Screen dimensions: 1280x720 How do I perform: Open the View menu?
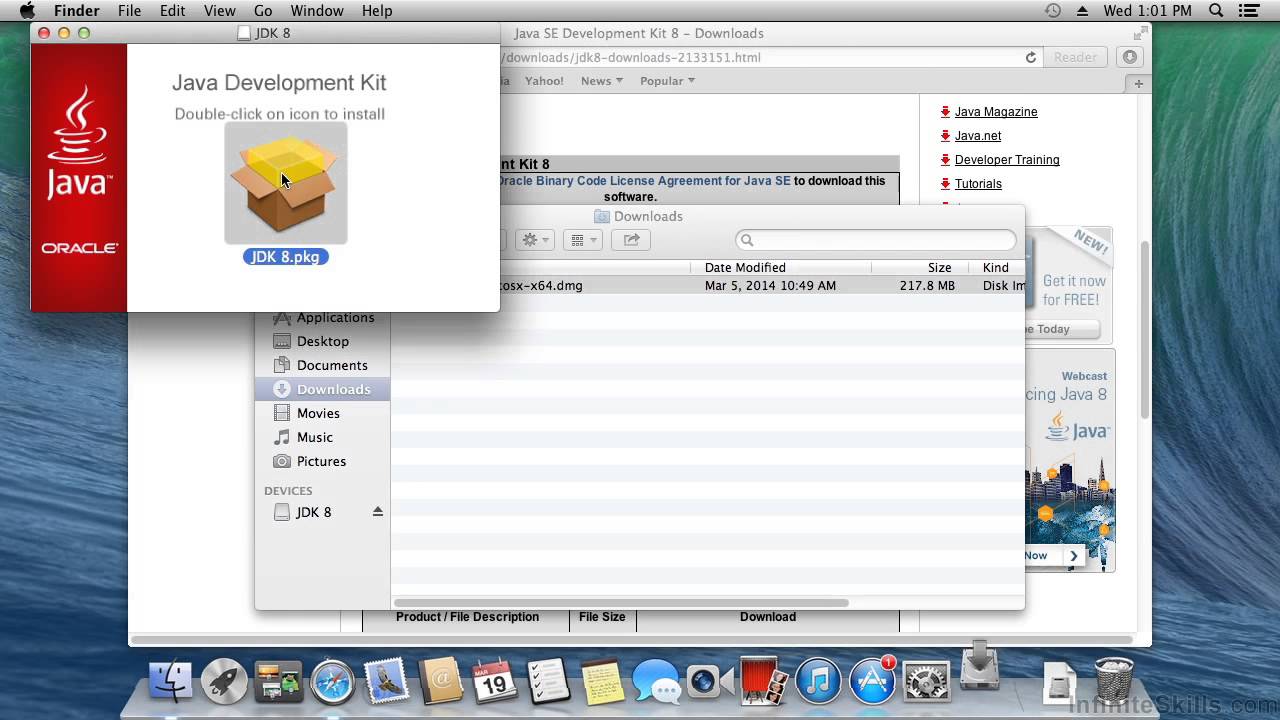219,11
